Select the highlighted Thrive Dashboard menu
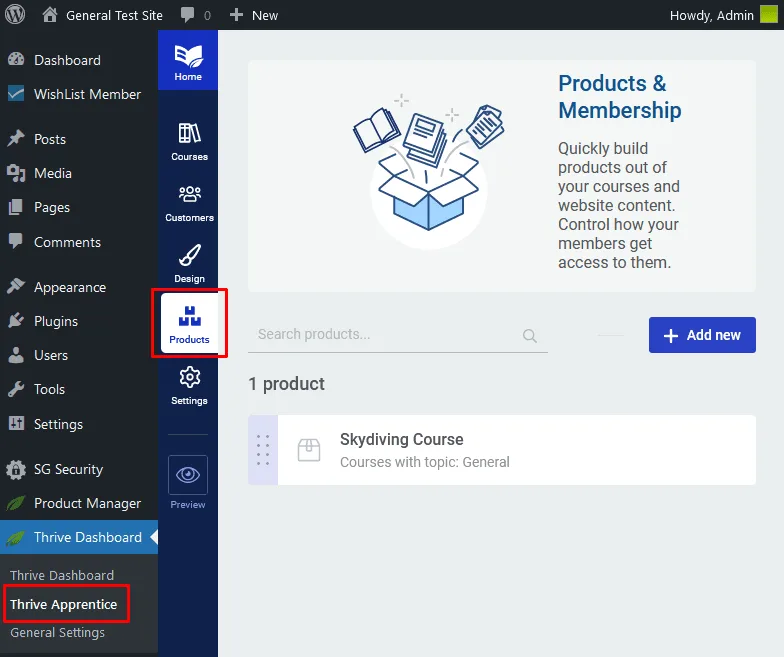 [79, 537]
